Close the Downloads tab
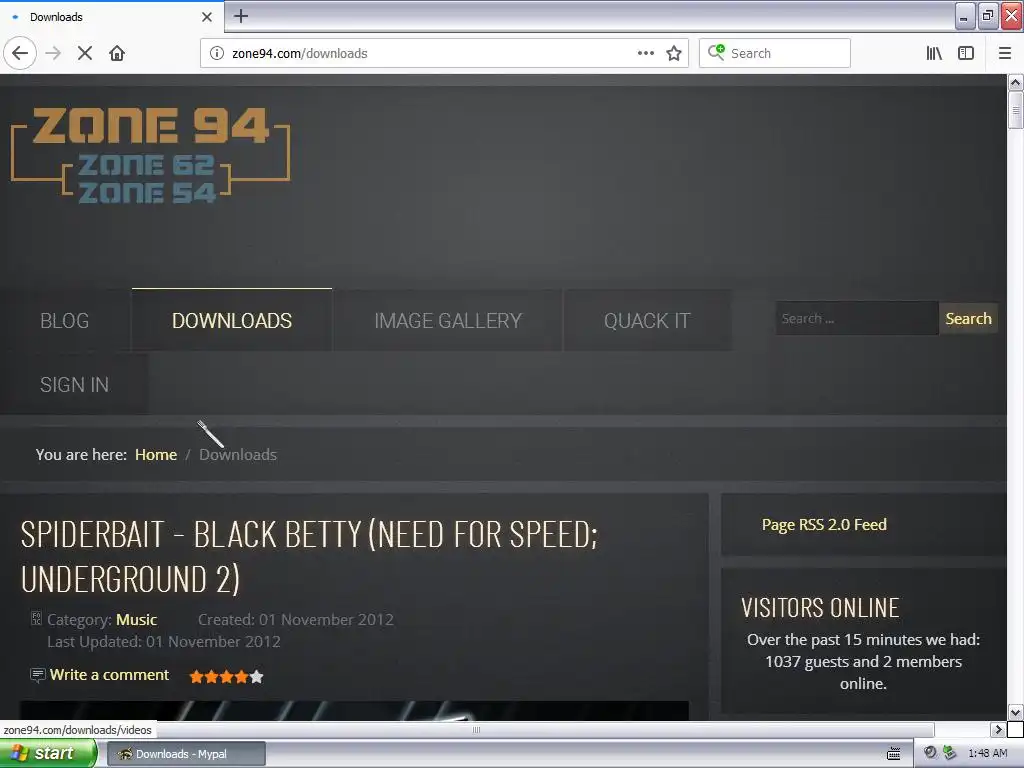 click(x=206, y=17)
